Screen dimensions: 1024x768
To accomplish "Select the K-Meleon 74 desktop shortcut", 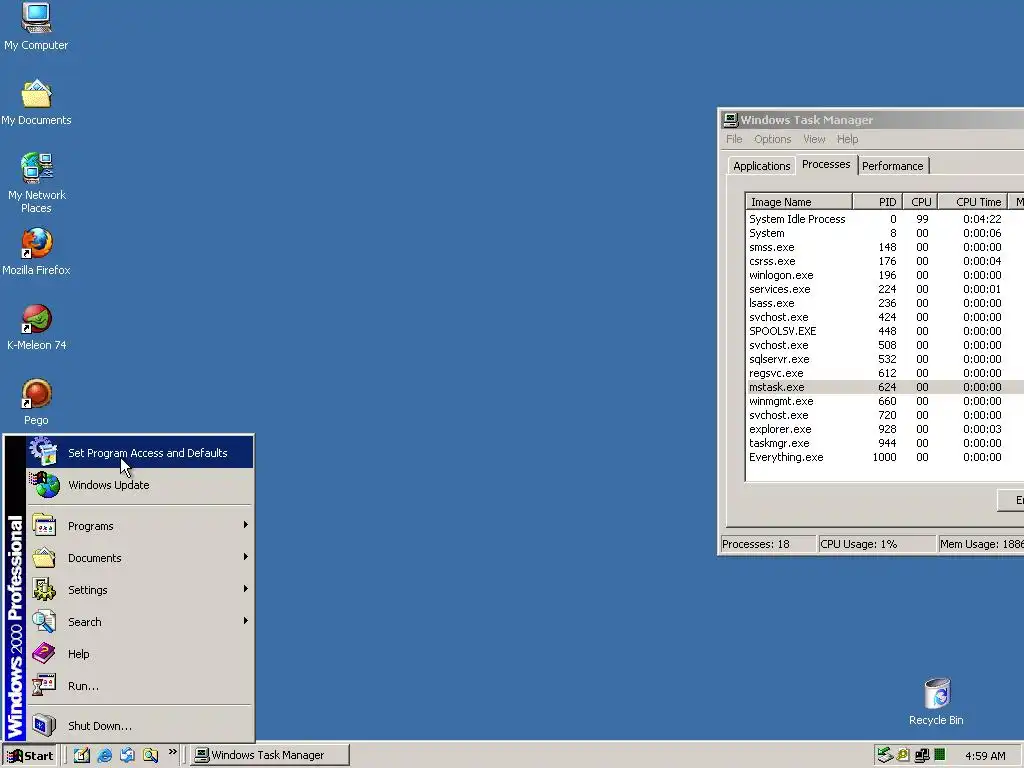I will click(37, 327).
